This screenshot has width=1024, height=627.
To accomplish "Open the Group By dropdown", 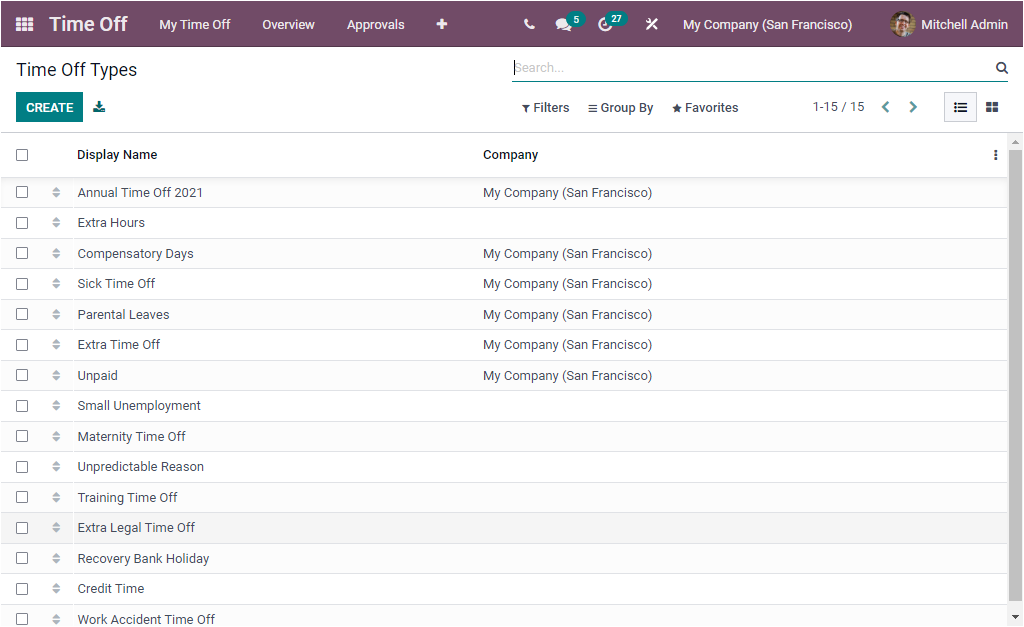I will [x=620, y=107].
